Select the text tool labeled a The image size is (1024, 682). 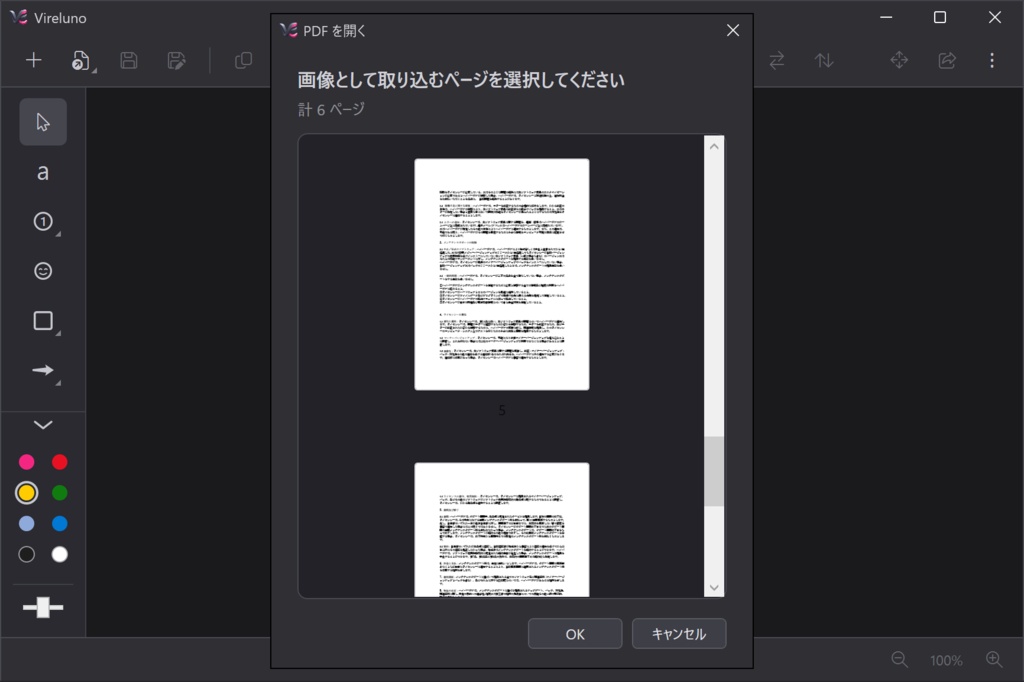point(43,172)
